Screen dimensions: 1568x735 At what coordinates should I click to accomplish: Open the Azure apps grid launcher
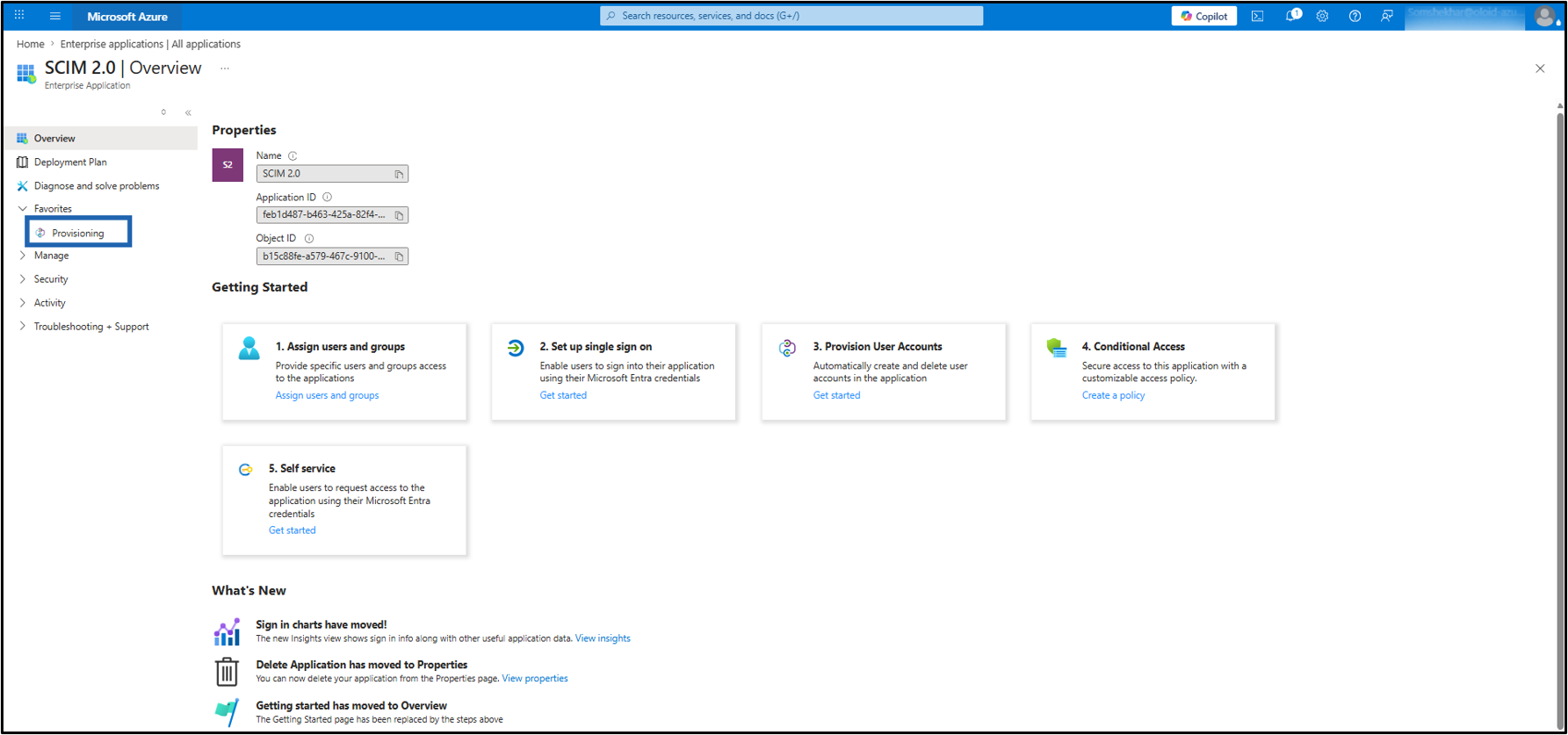tap(19, 16)
